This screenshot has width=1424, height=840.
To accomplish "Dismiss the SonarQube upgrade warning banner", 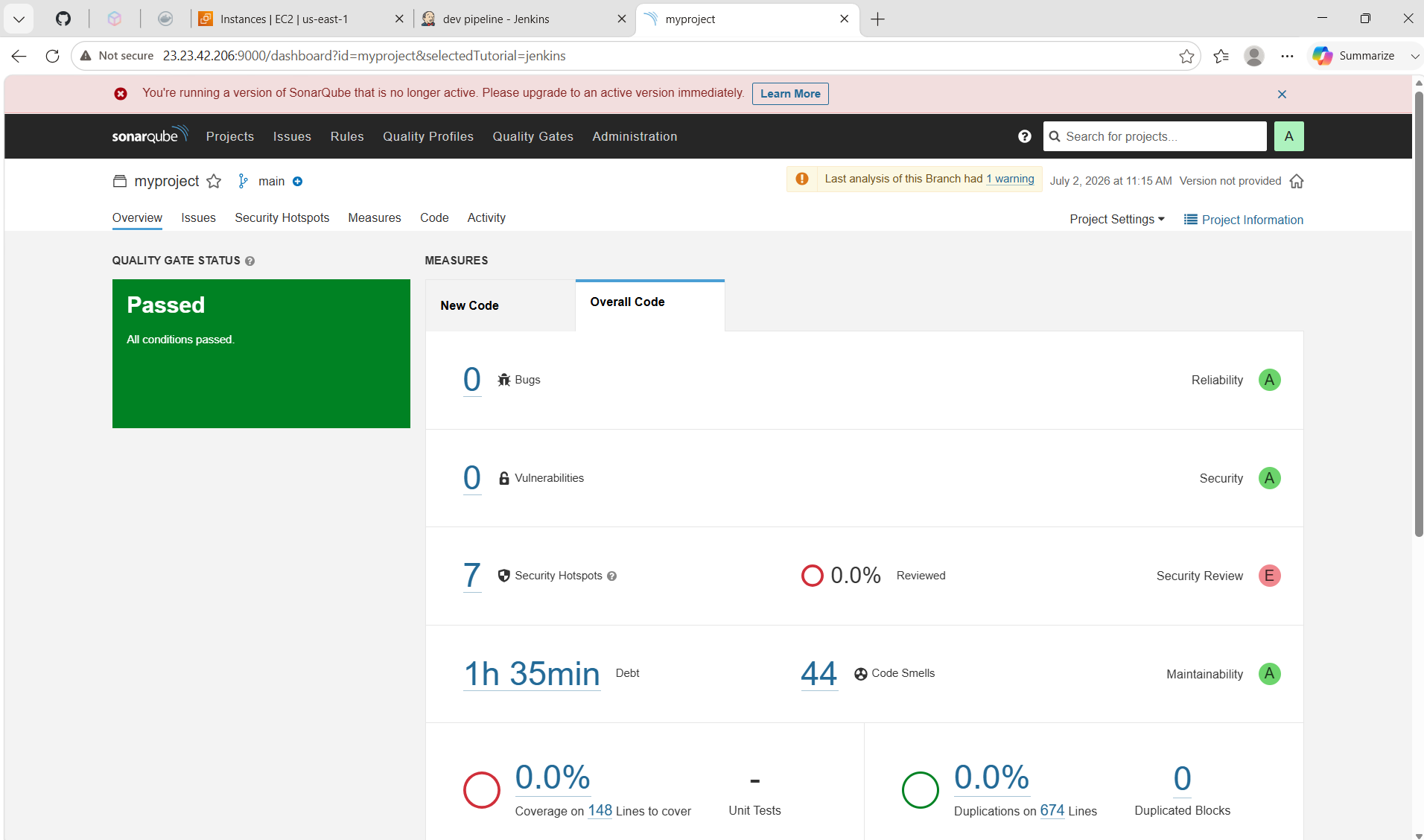I will [1282, 94].
